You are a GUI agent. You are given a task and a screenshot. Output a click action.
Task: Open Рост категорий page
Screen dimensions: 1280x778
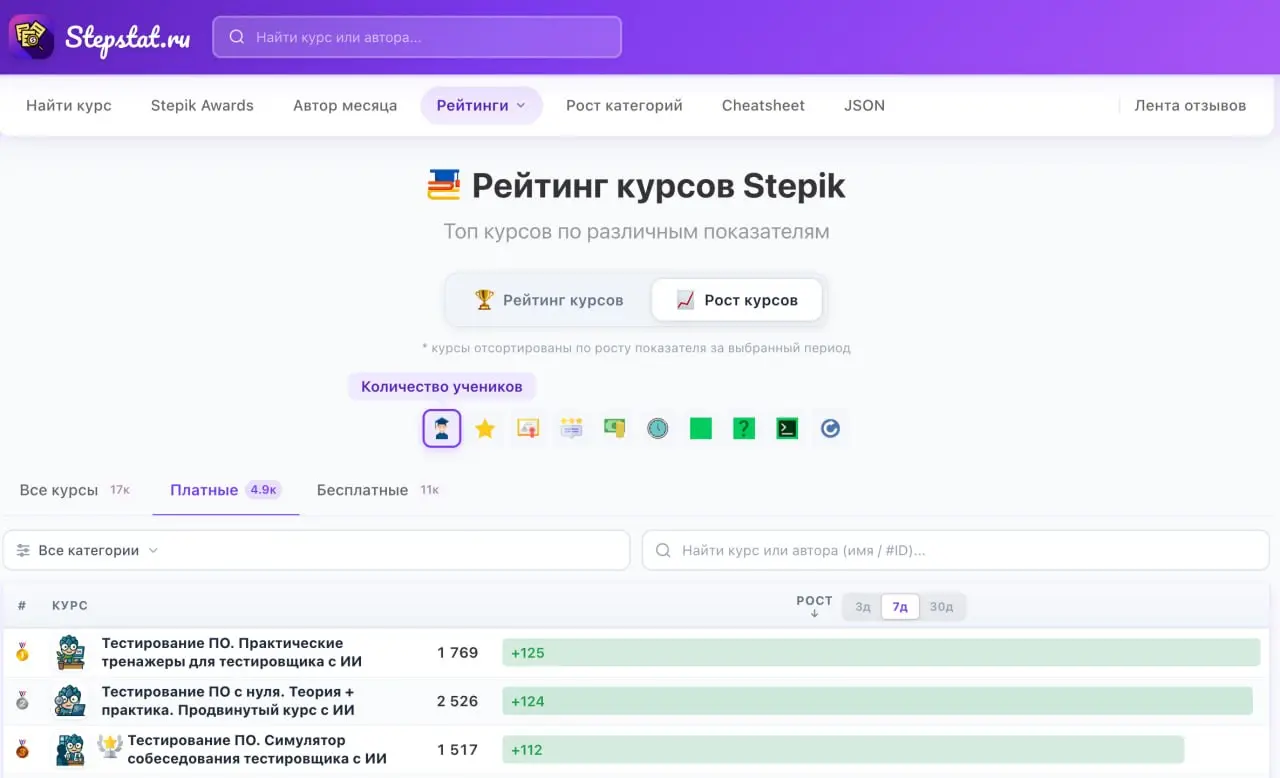pyautogui.click(x=624, y=105)
